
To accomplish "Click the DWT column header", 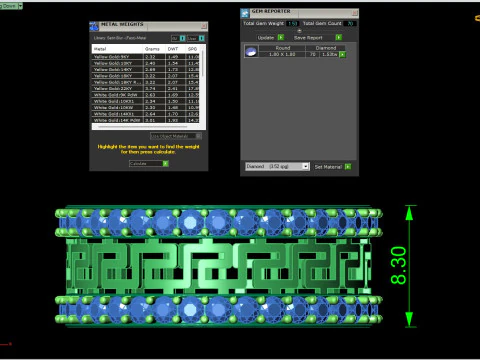I will [x=175, y=49].
